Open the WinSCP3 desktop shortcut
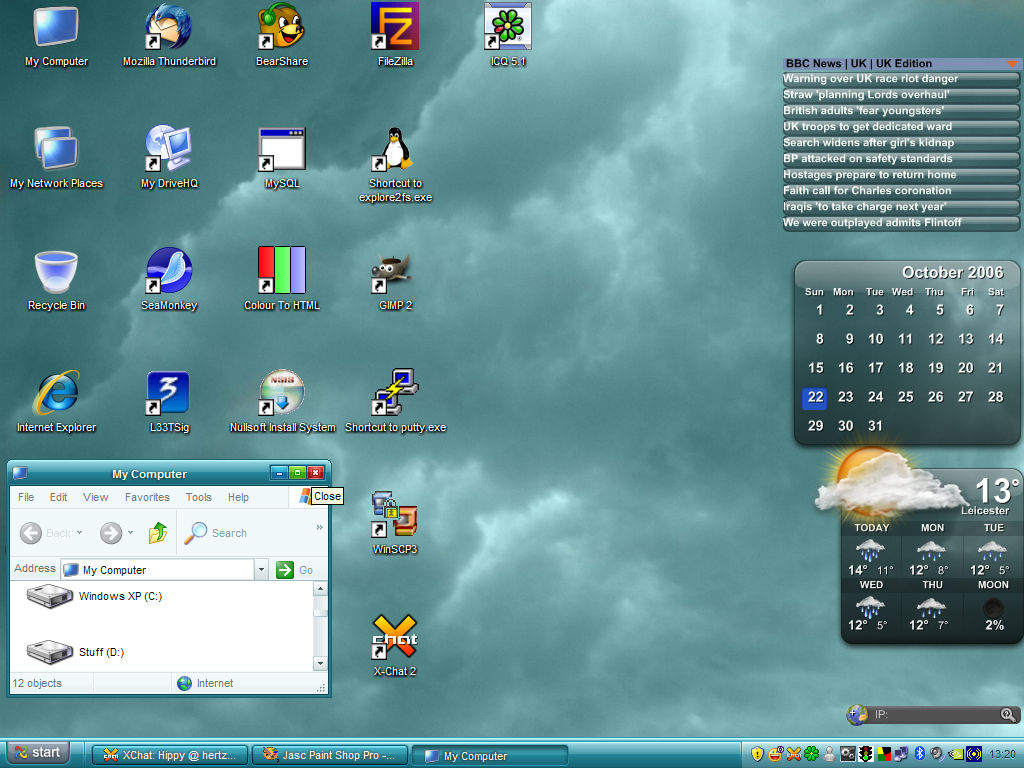This screenshot has width=1024, height=768. [x=394, y=523]
